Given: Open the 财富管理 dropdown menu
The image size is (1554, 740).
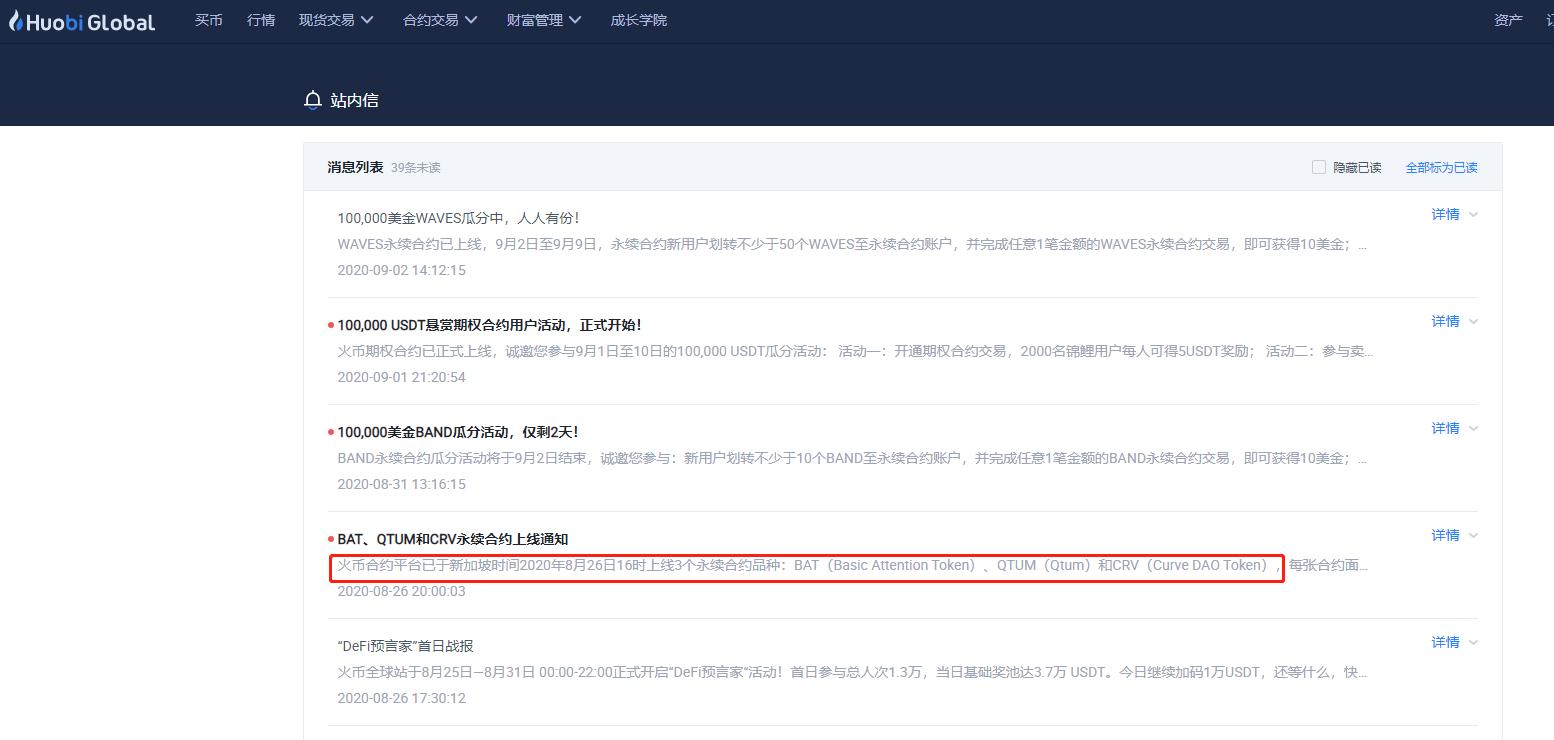Looking at the screenshot, I should (x=543, y=18).
